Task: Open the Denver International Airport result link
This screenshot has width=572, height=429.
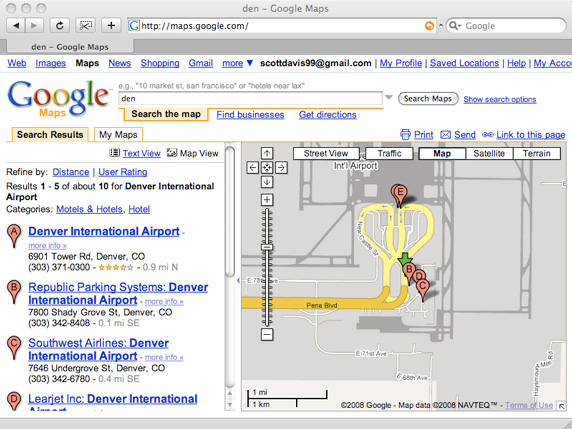Action: [x=104, y=231]
